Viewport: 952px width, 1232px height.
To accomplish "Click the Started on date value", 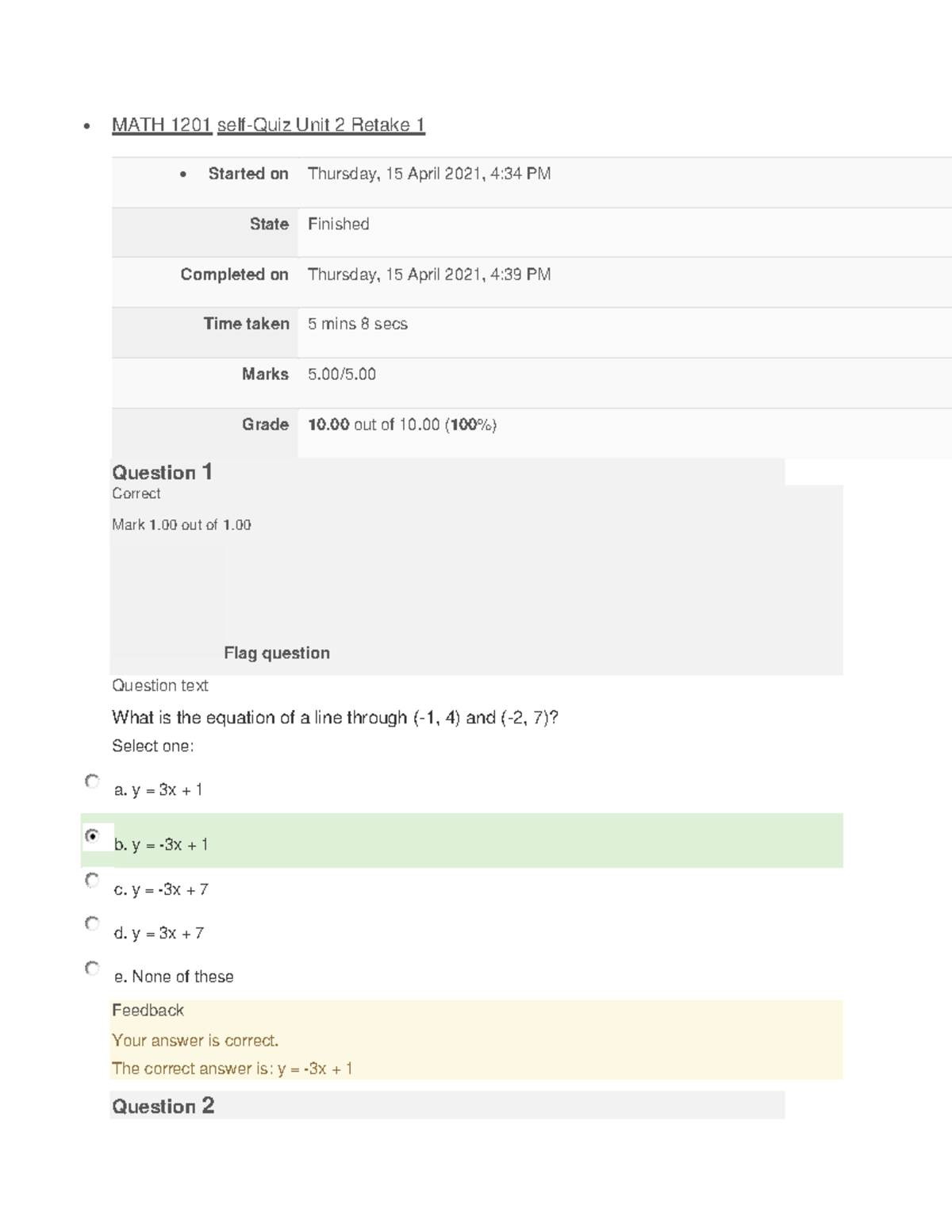I will coord(428,174).
